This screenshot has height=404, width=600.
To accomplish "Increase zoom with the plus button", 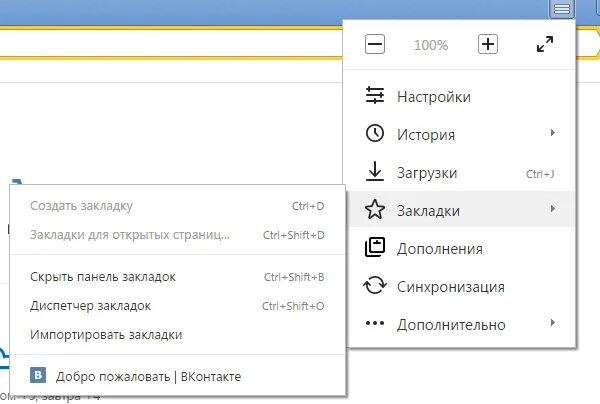I will 488,44.
